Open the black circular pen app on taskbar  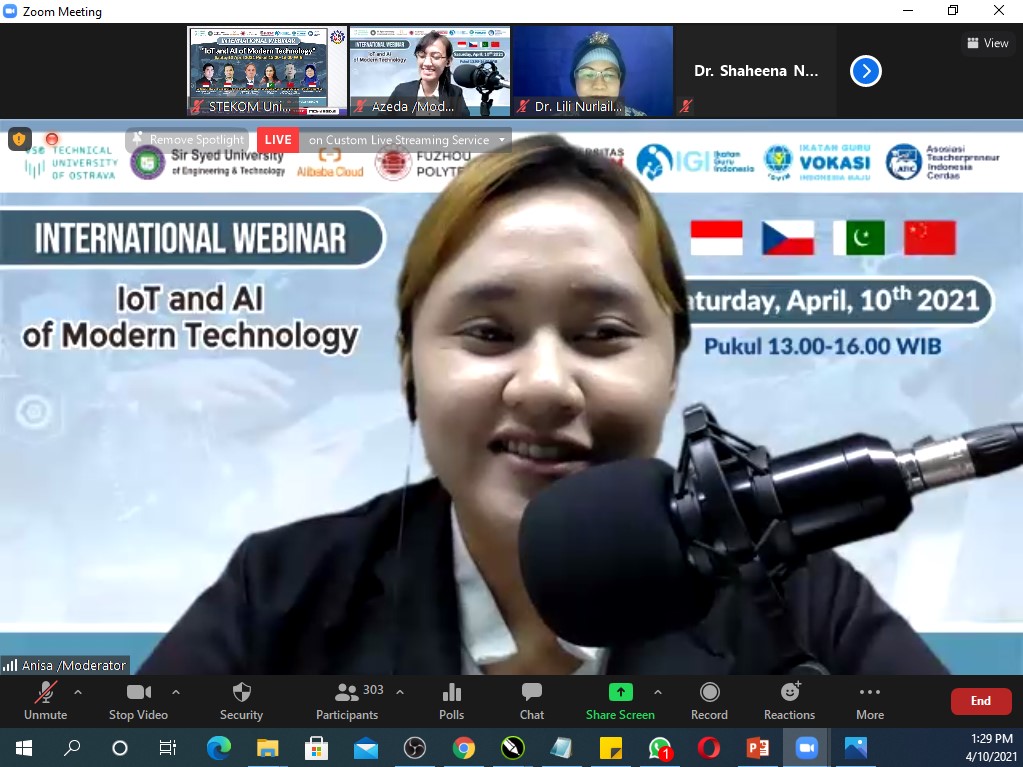(x=513, y=747)
